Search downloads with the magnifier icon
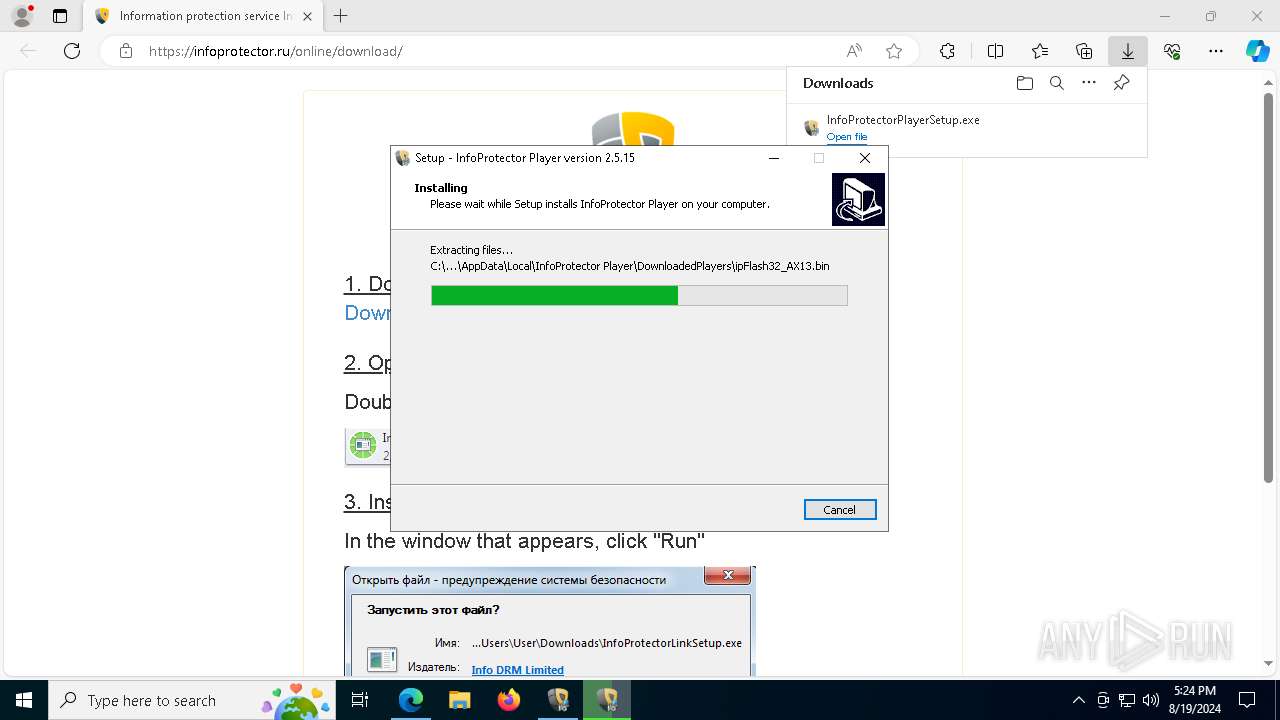The width and height of the screenshot is (1280, 720). pyautogui.click(x=1056, y=83)
